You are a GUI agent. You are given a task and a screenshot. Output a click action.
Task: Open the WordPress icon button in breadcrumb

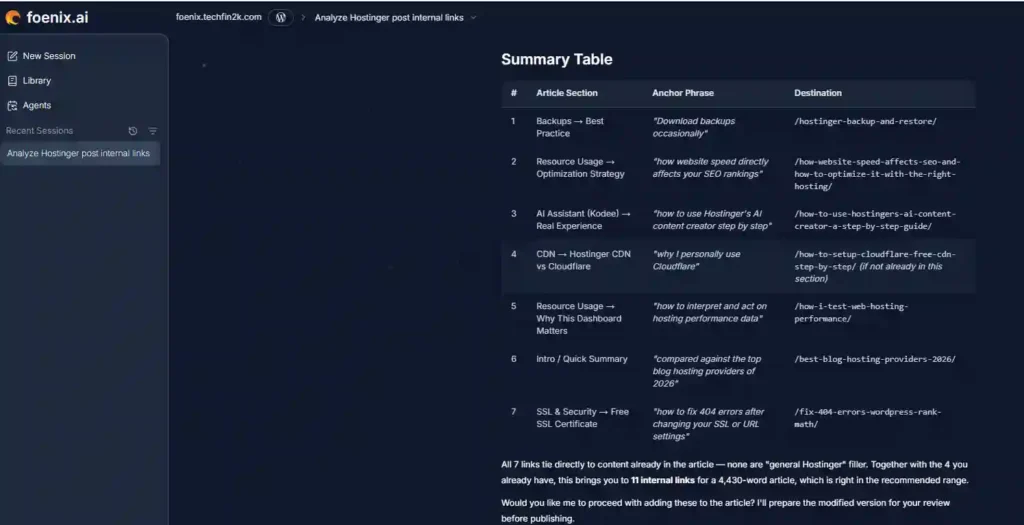tap(280, 18)
